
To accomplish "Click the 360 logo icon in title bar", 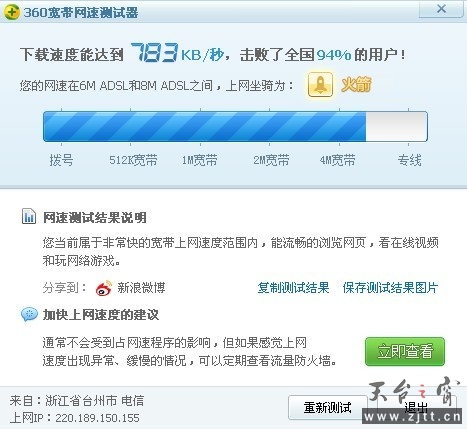I will pyautogui.click(x=12, y=12).
